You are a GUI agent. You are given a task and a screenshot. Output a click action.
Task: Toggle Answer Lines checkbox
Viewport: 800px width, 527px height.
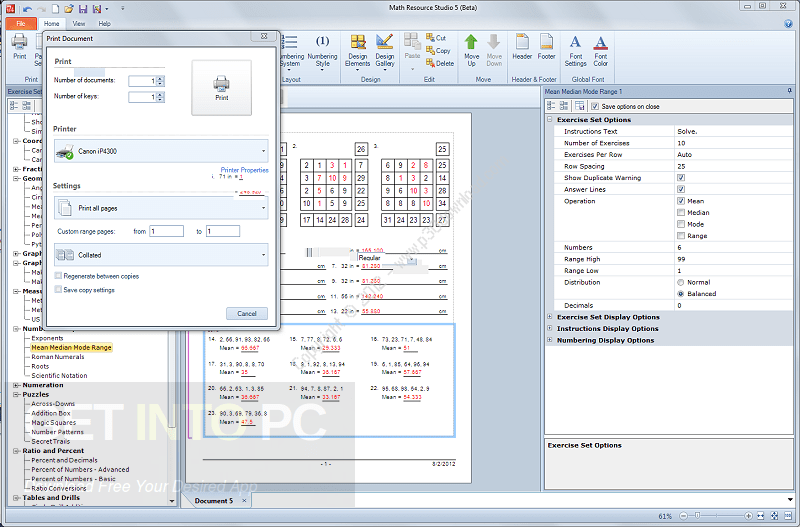[681, 189]
